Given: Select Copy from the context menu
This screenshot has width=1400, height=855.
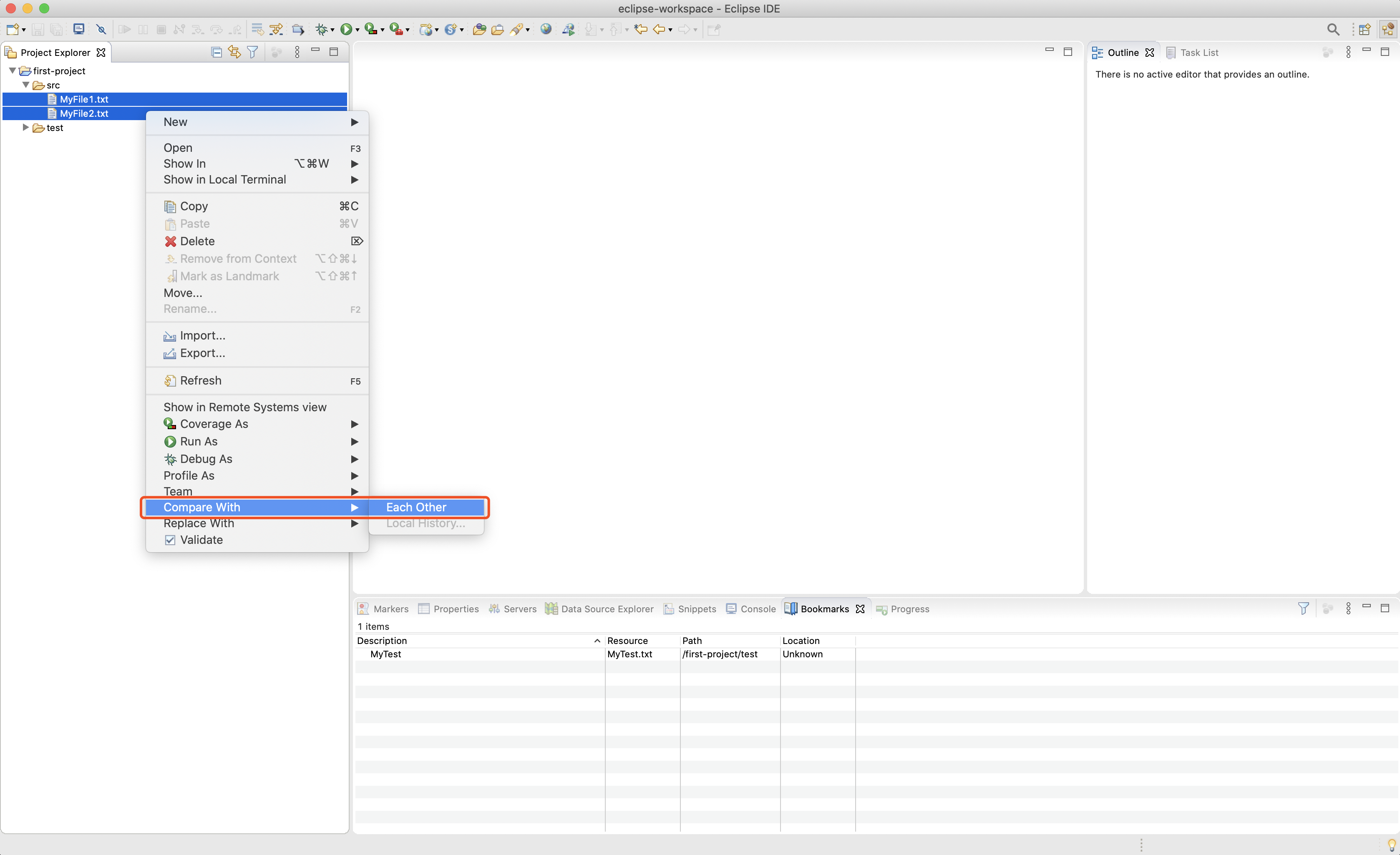Looking at the screenshot, I should point(257,206).
